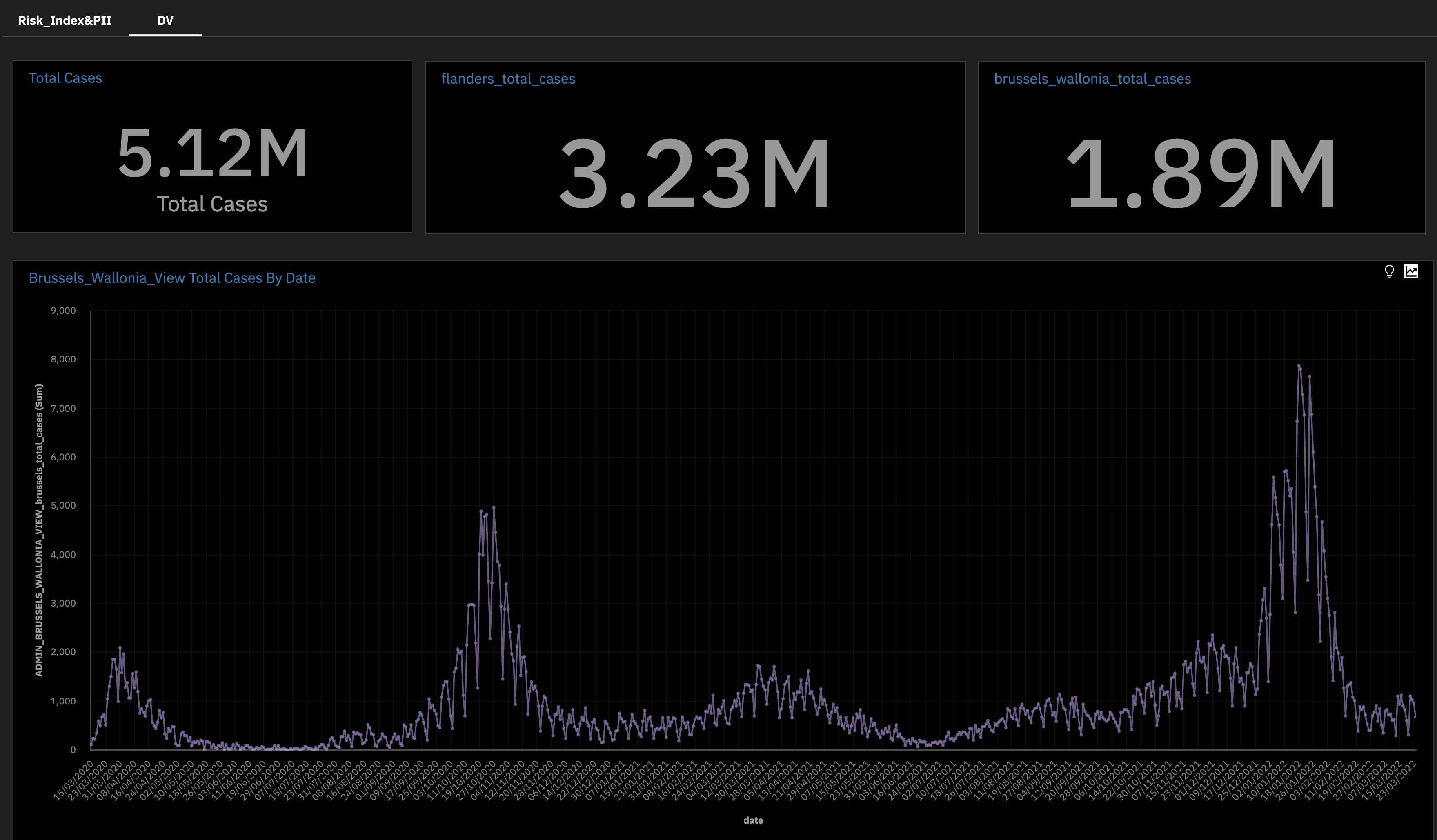The image size is (1437, 840).
Task: Click the 5,000 y-axis tick label
Action: pos(63,505)
